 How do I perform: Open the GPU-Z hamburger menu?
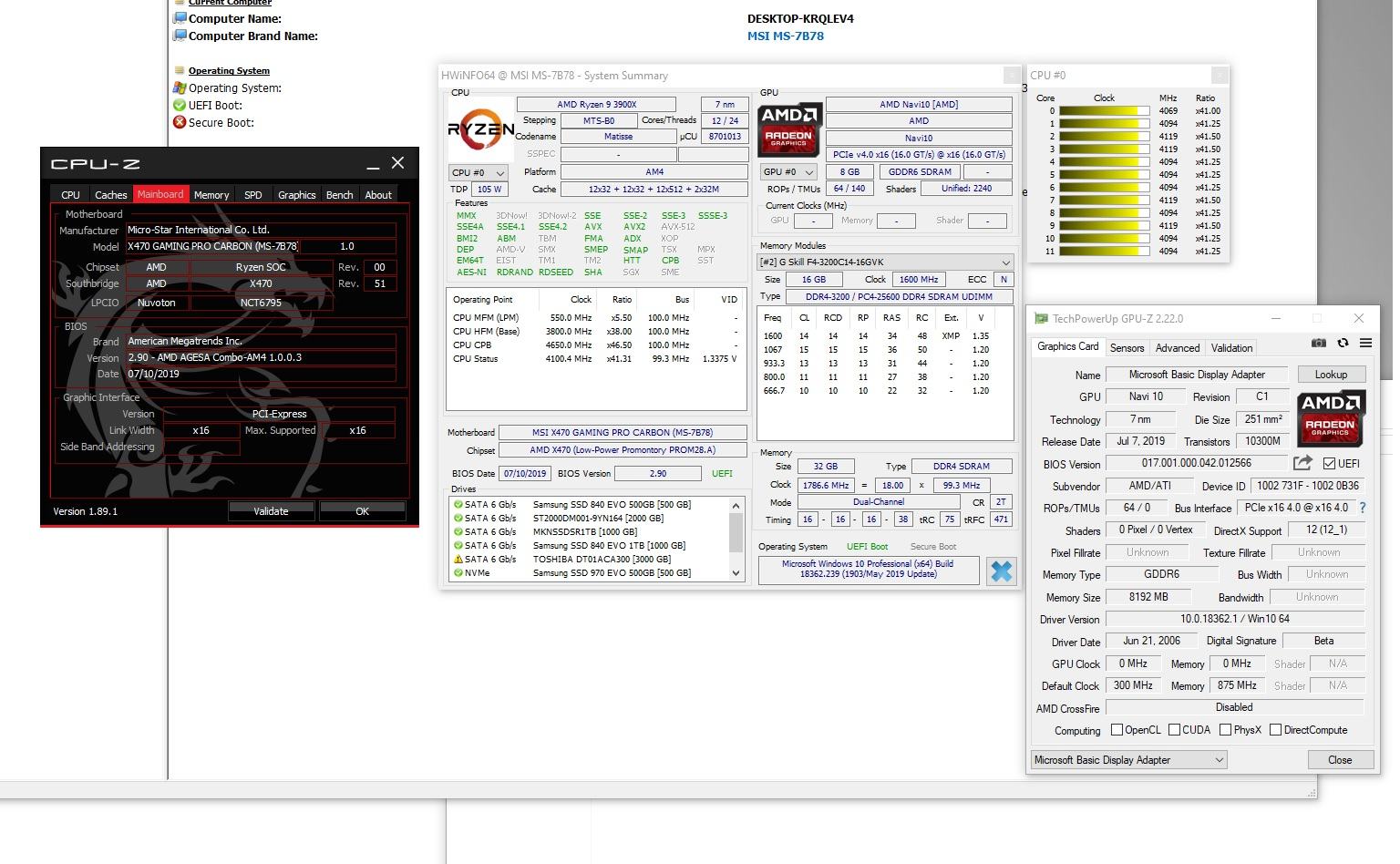1365,344
